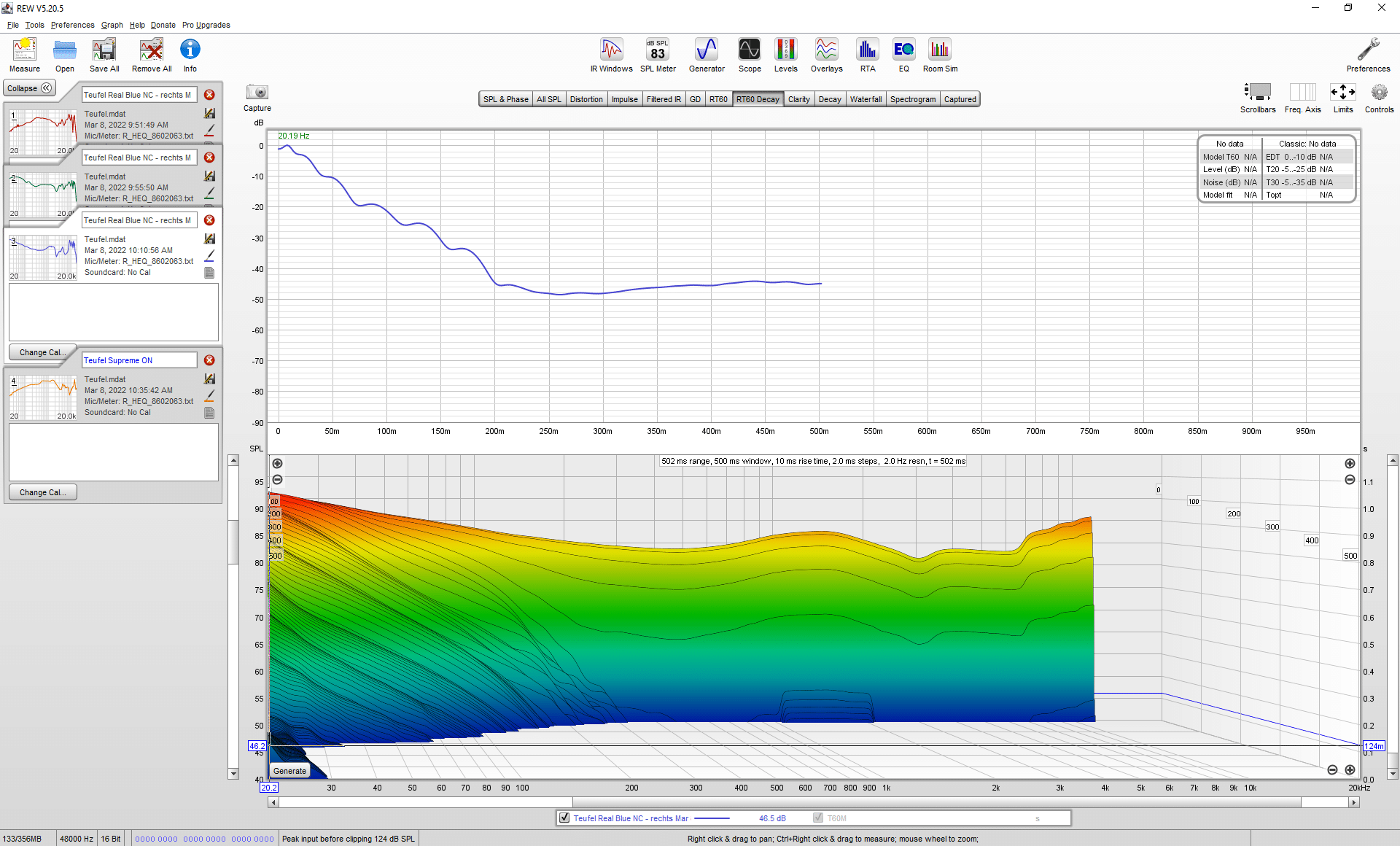The height and width of the screenshot is (846, 1400).
Task: Open notes icon for Teufel Supreme ON
Action: [x=209, y=413]
